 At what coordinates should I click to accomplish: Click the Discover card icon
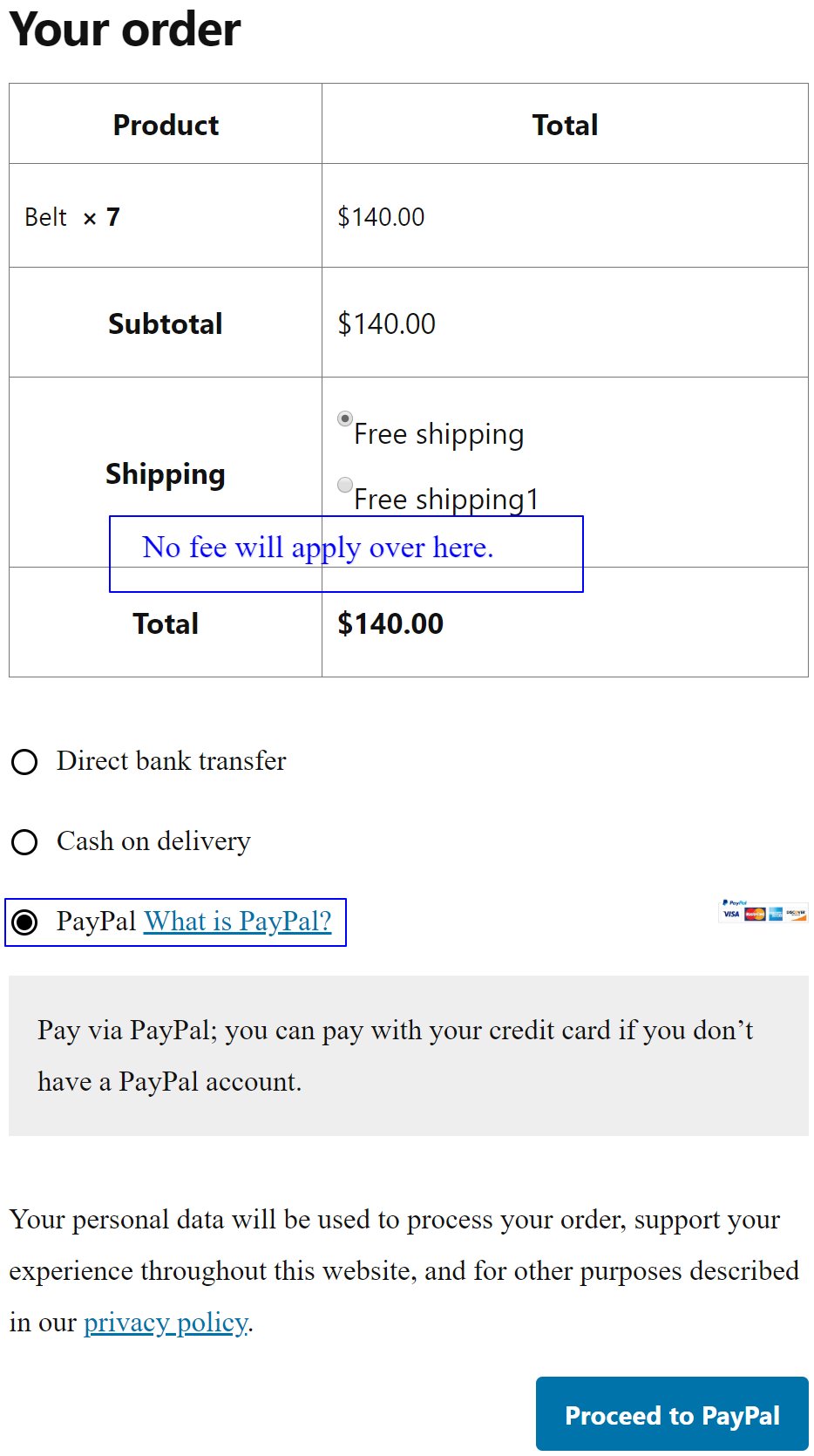click(797, 914)
